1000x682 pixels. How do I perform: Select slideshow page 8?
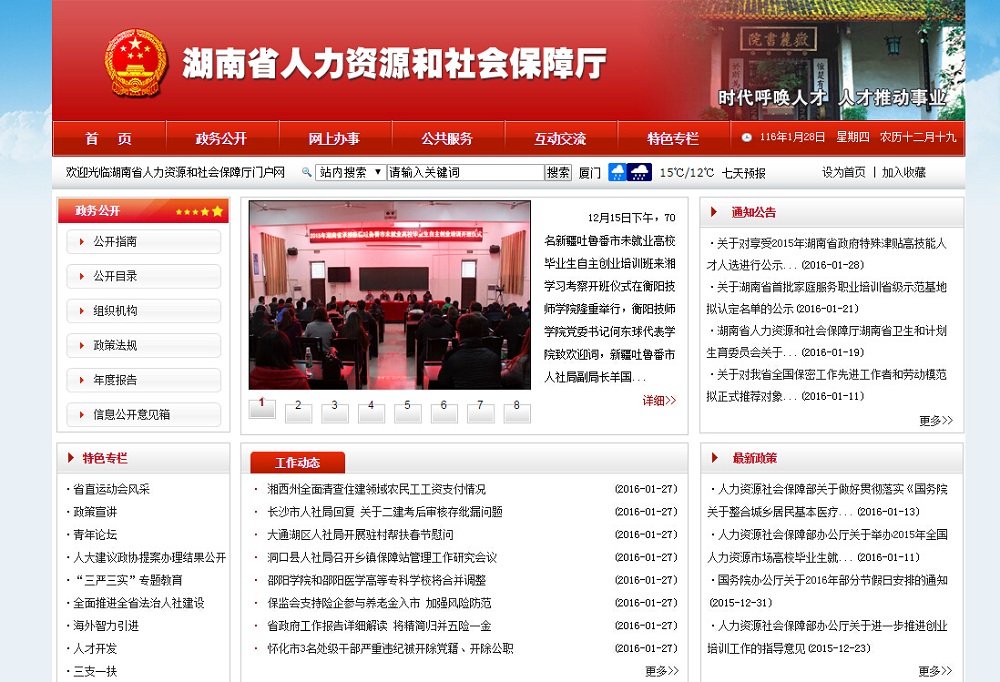click(517, 411)
